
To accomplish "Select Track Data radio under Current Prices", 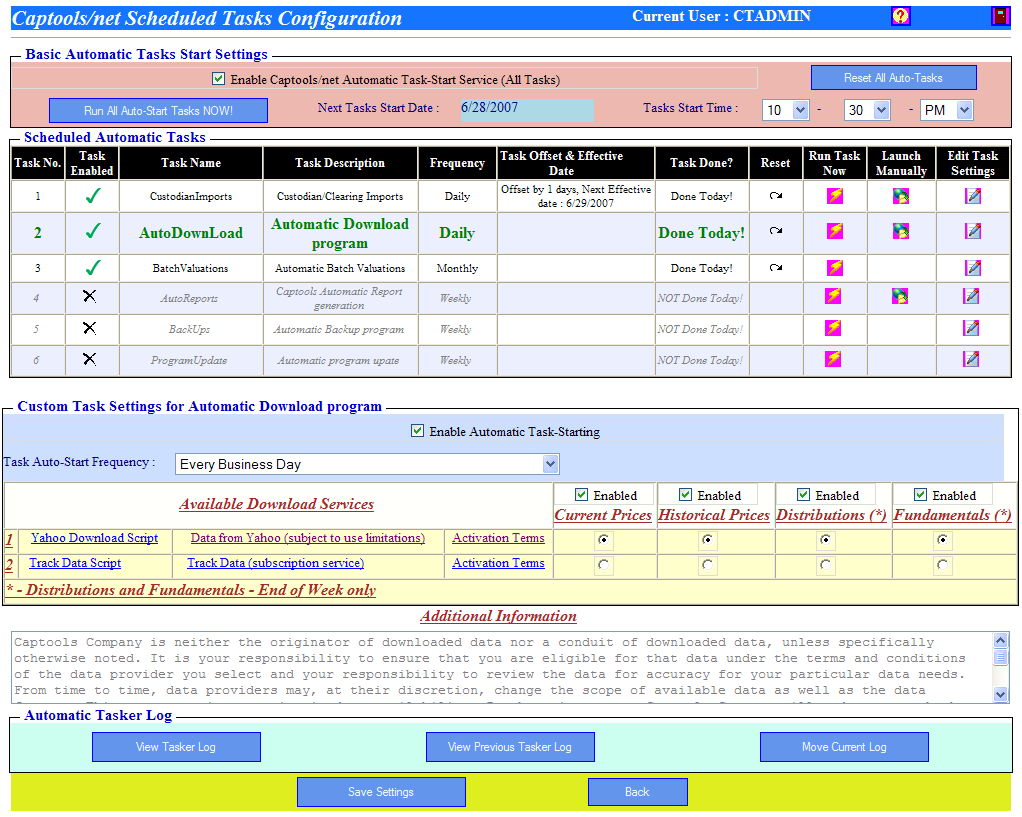I will (x=603, y=564).
